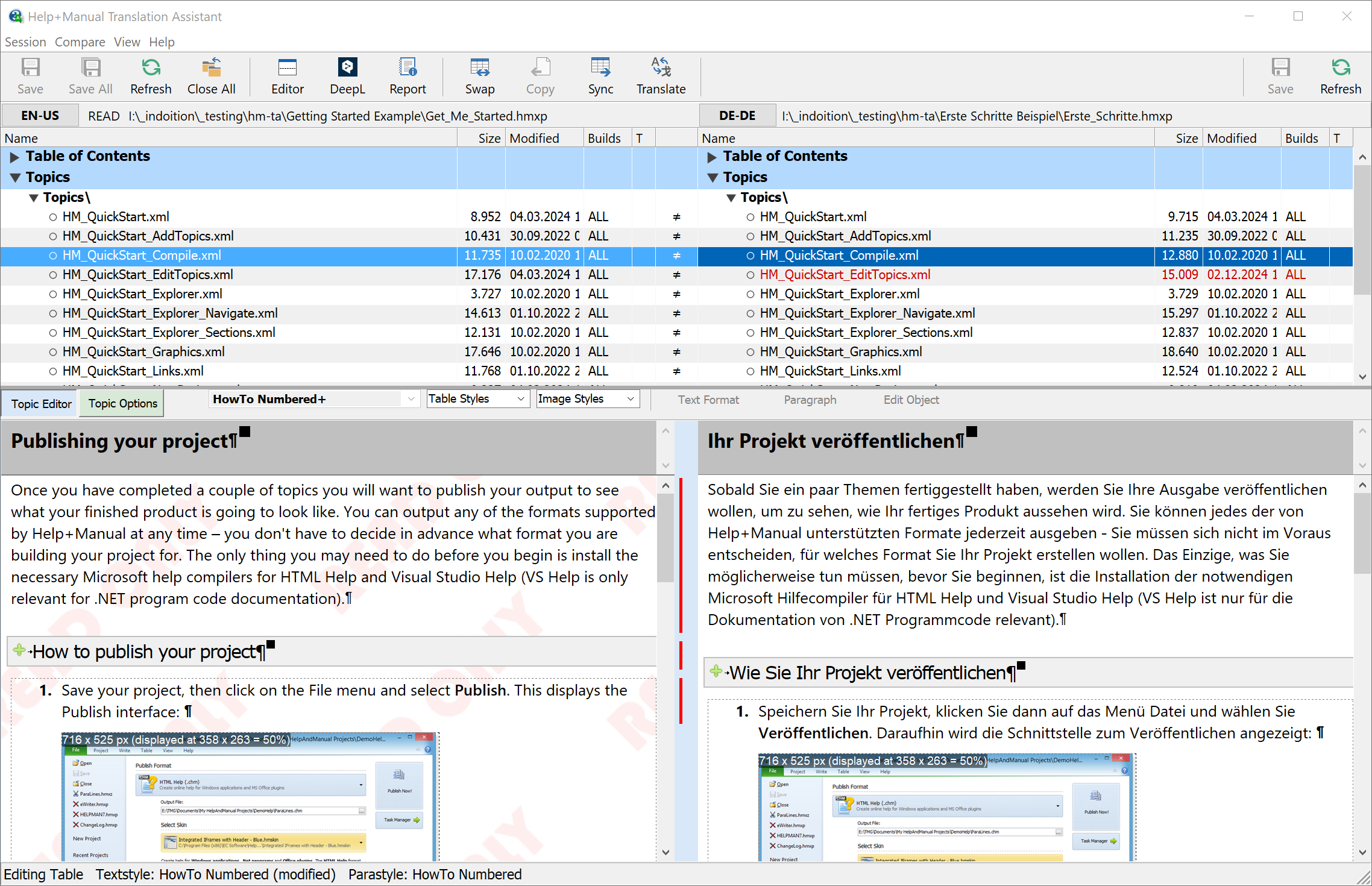Viewport: 1372px width, 886px height.
Task: Click the Publishing your project heading
Action: (x=124, y=441)
